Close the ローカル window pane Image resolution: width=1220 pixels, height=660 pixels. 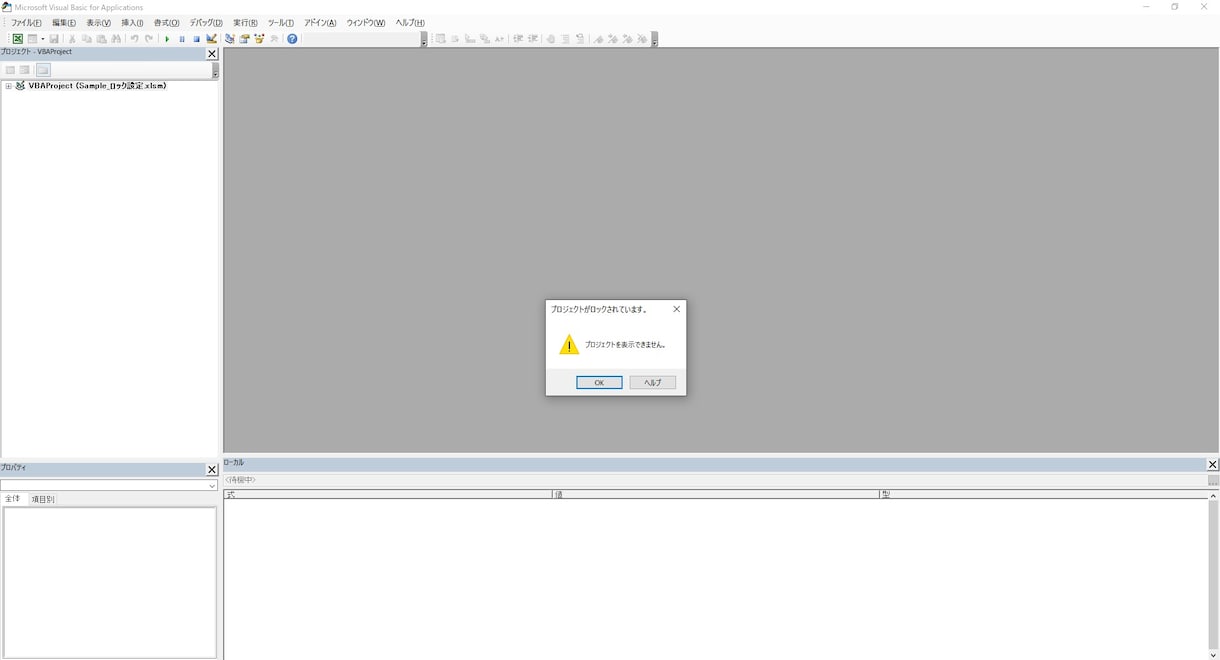pos(1213,465)
